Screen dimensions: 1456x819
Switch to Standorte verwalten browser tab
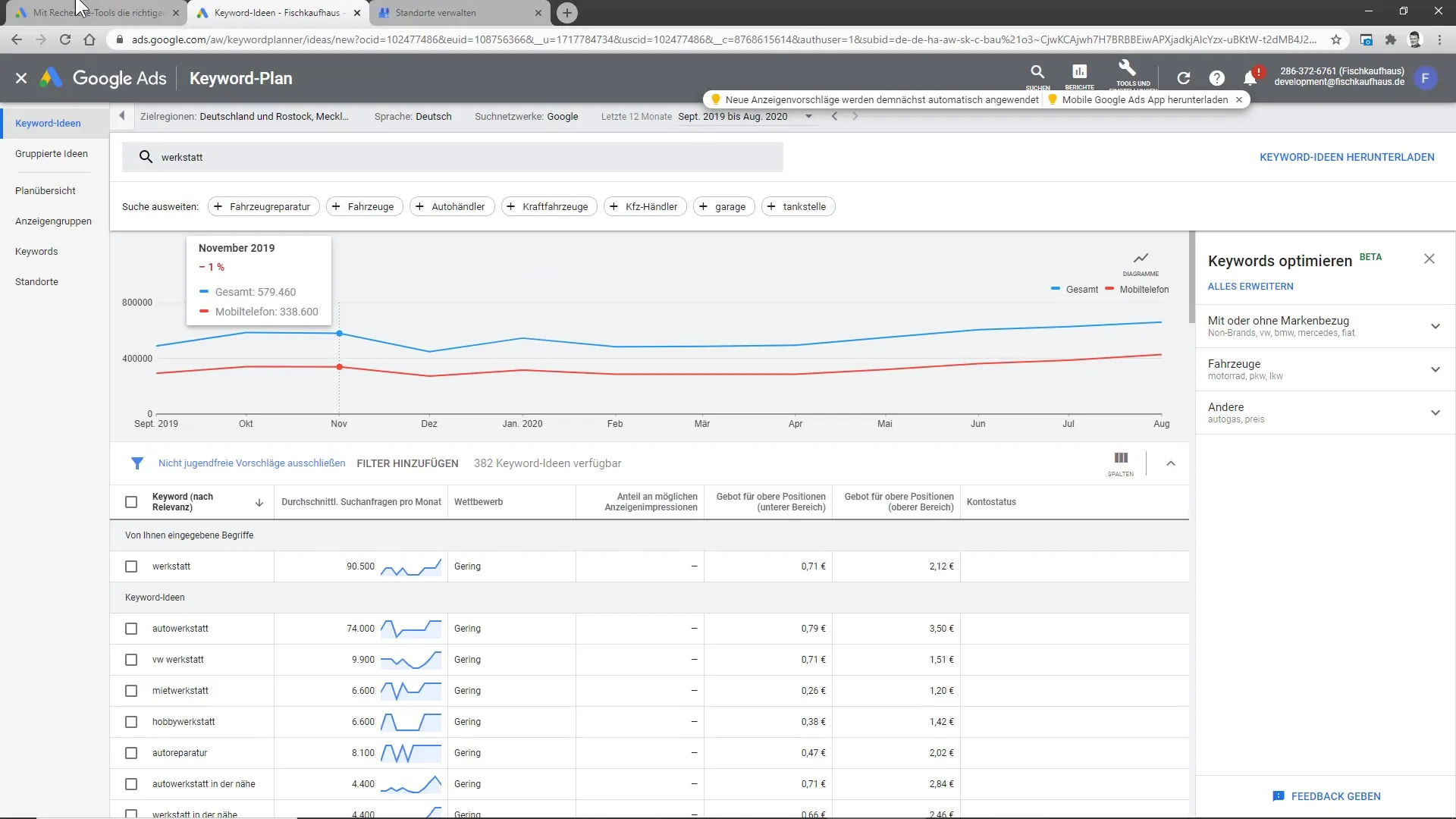pyautogui.click(x=460, y=13)
